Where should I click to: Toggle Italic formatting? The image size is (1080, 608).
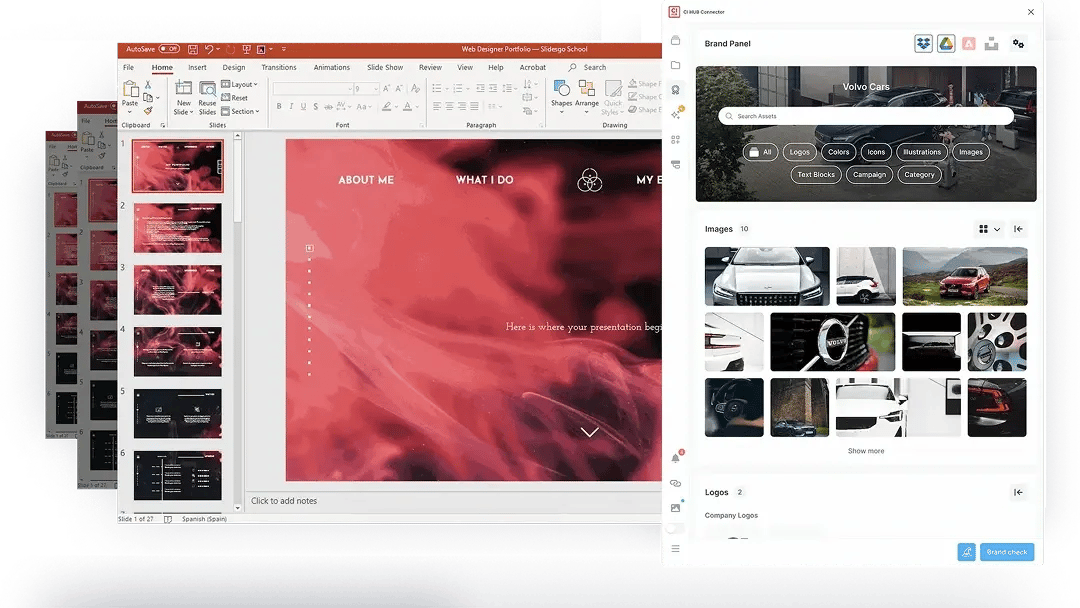click(291, 107)
